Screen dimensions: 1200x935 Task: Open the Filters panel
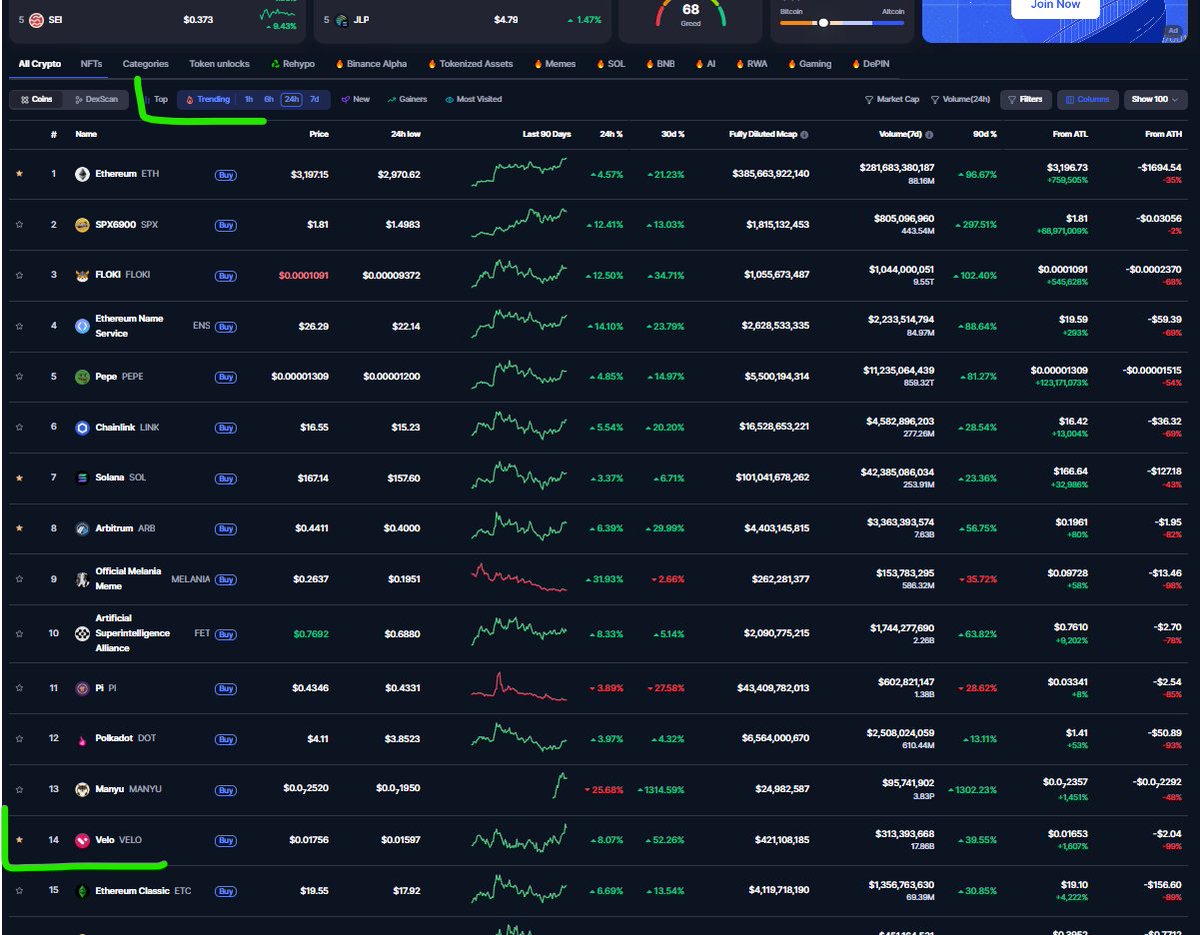pyautogui.click(x=1025, y=99)
